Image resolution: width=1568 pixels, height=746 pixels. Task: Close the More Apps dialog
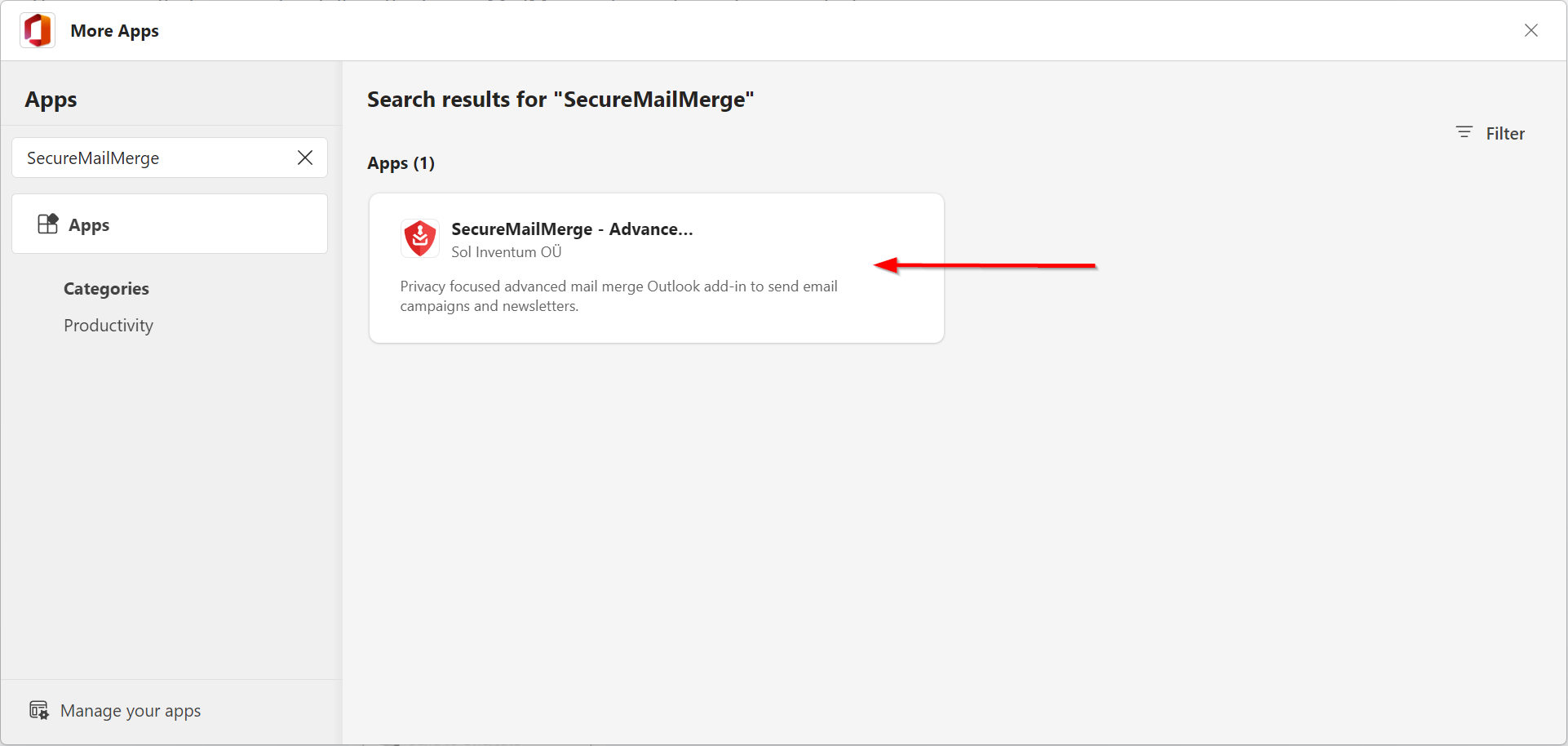[1531, 30]
